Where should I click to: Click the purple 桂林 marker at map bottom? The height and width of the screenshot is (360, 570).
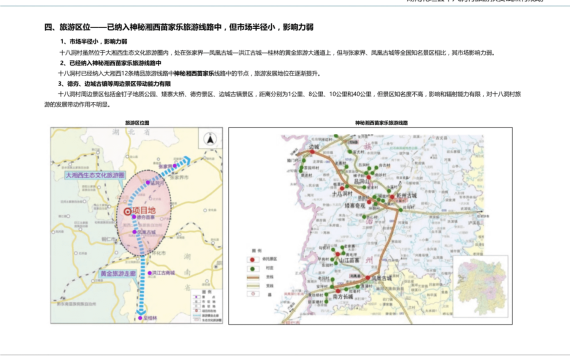140,318
